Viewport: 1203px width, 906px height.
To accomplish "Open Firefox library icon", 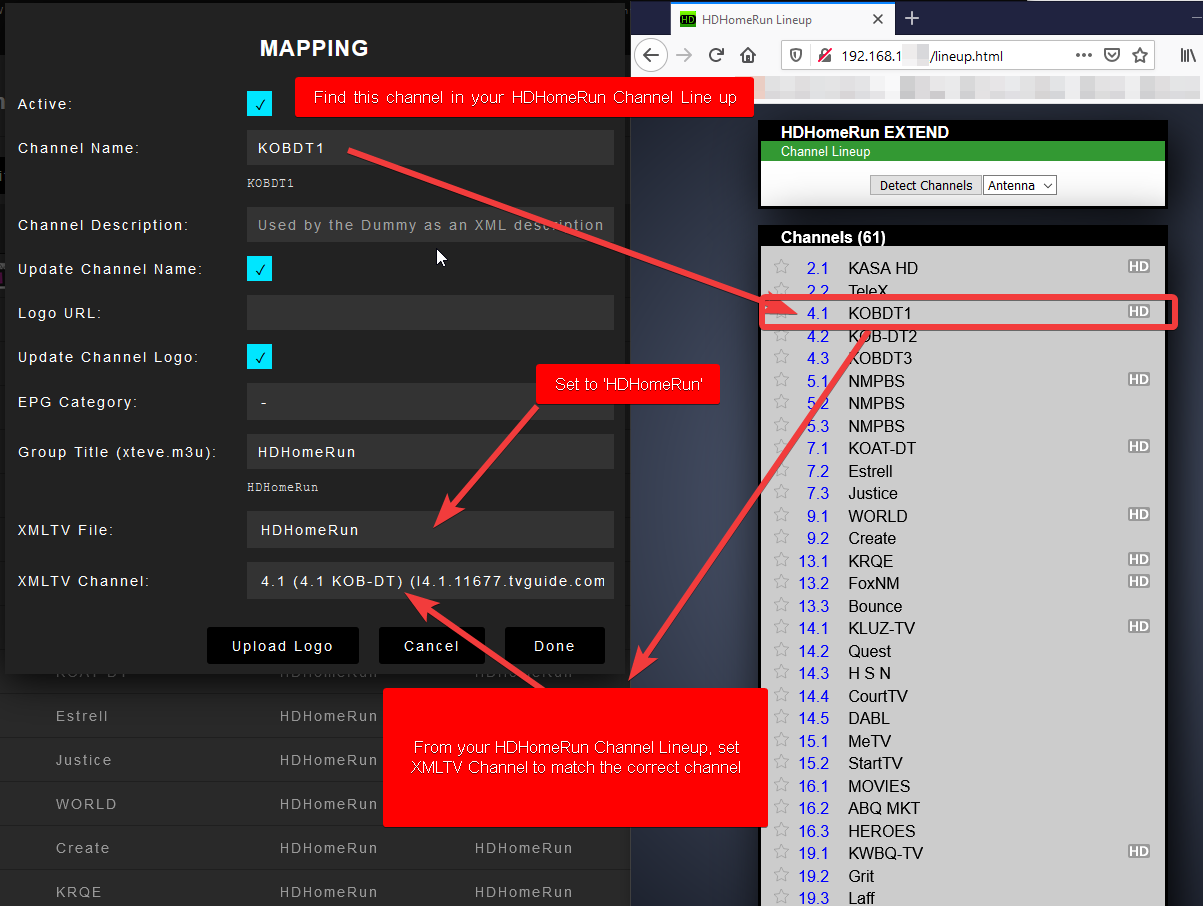I will click(1188, 55).
